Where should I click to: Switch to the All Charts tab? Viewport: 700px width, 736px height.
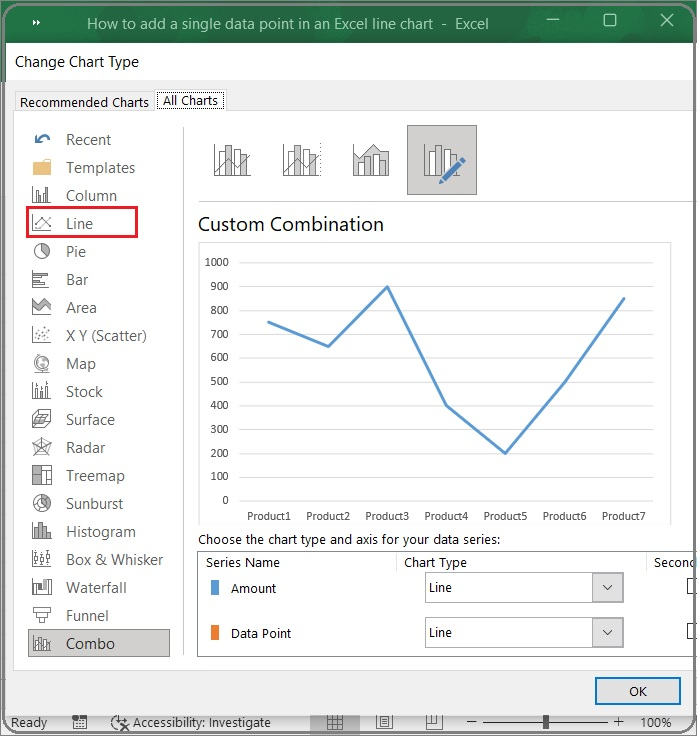tap(190, 100)
